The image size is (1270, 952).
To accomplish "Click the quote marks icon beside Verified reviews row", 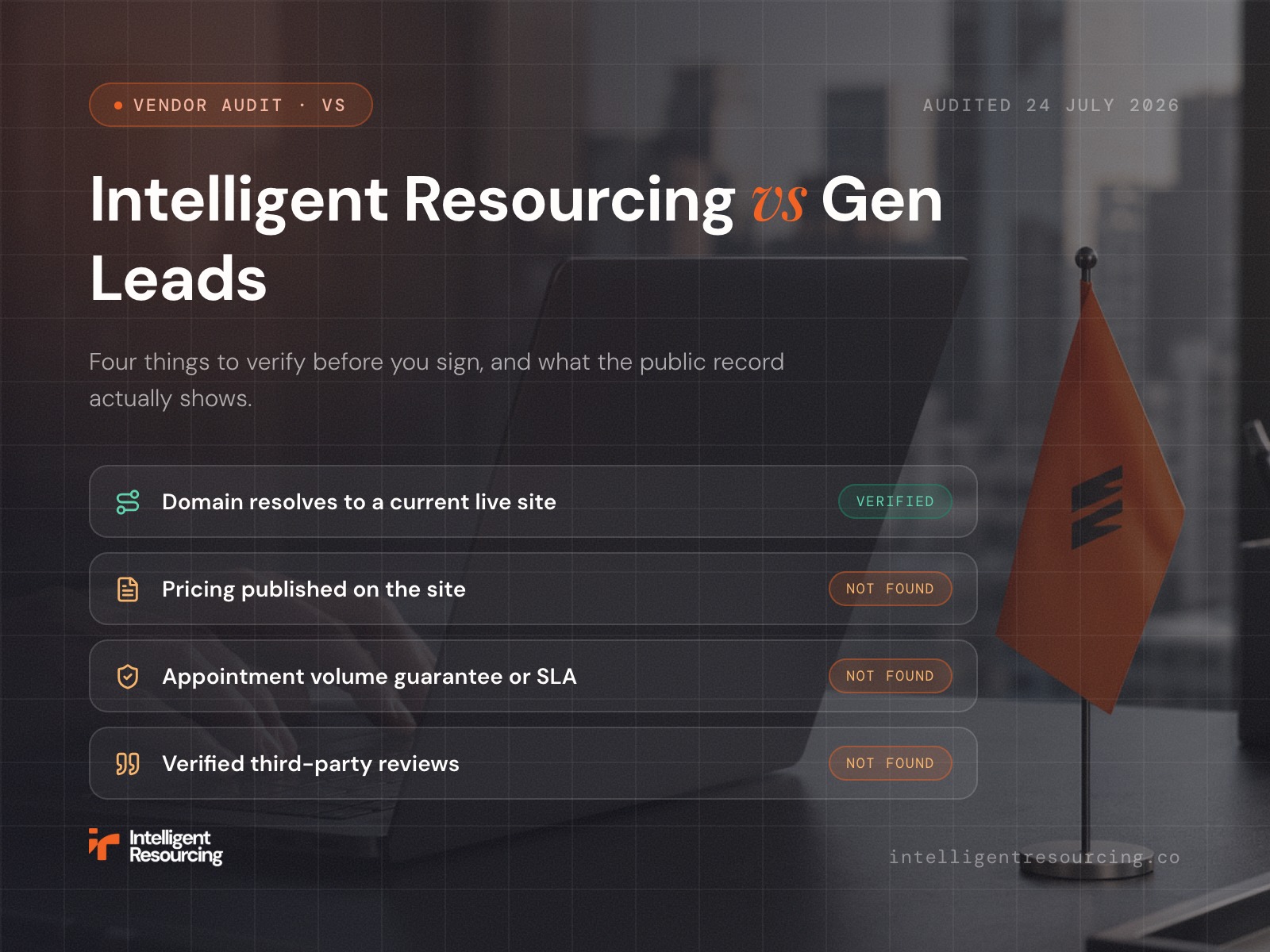I will click(128, 764).
